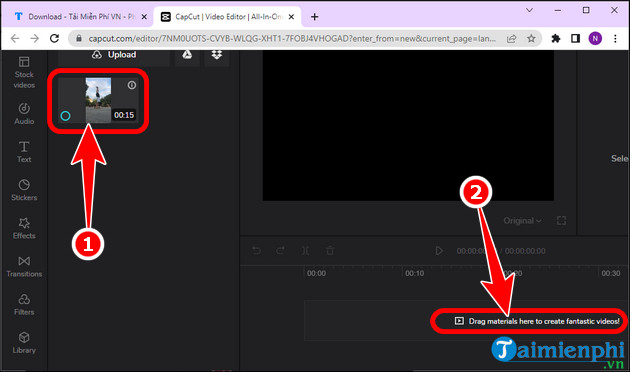Open the Library sidebar panel
The image size is (630, 372).
point(24,343)
